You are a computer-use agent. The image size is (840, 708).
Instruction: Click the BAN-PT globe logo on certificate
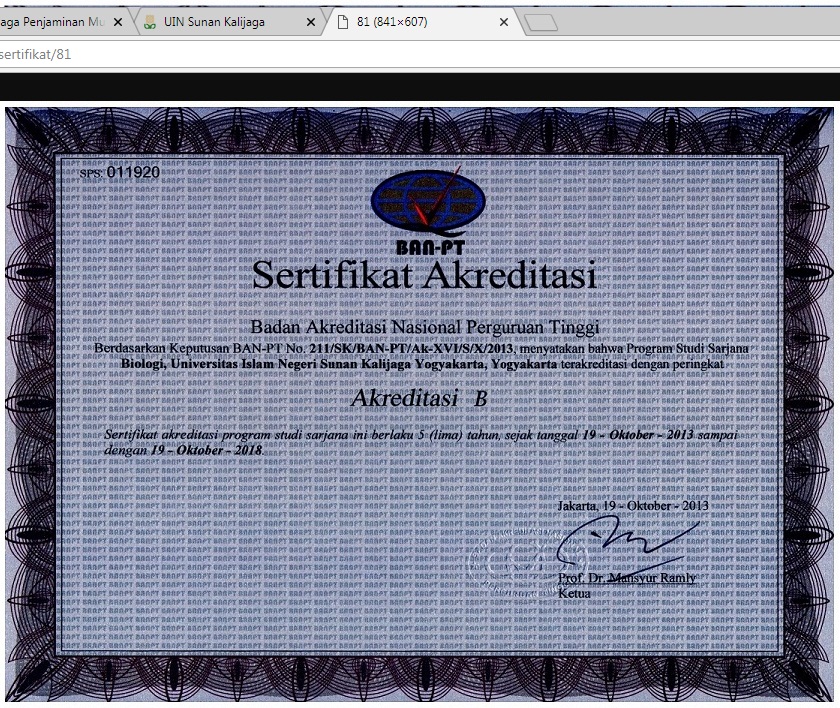click(x=428, y=202)
